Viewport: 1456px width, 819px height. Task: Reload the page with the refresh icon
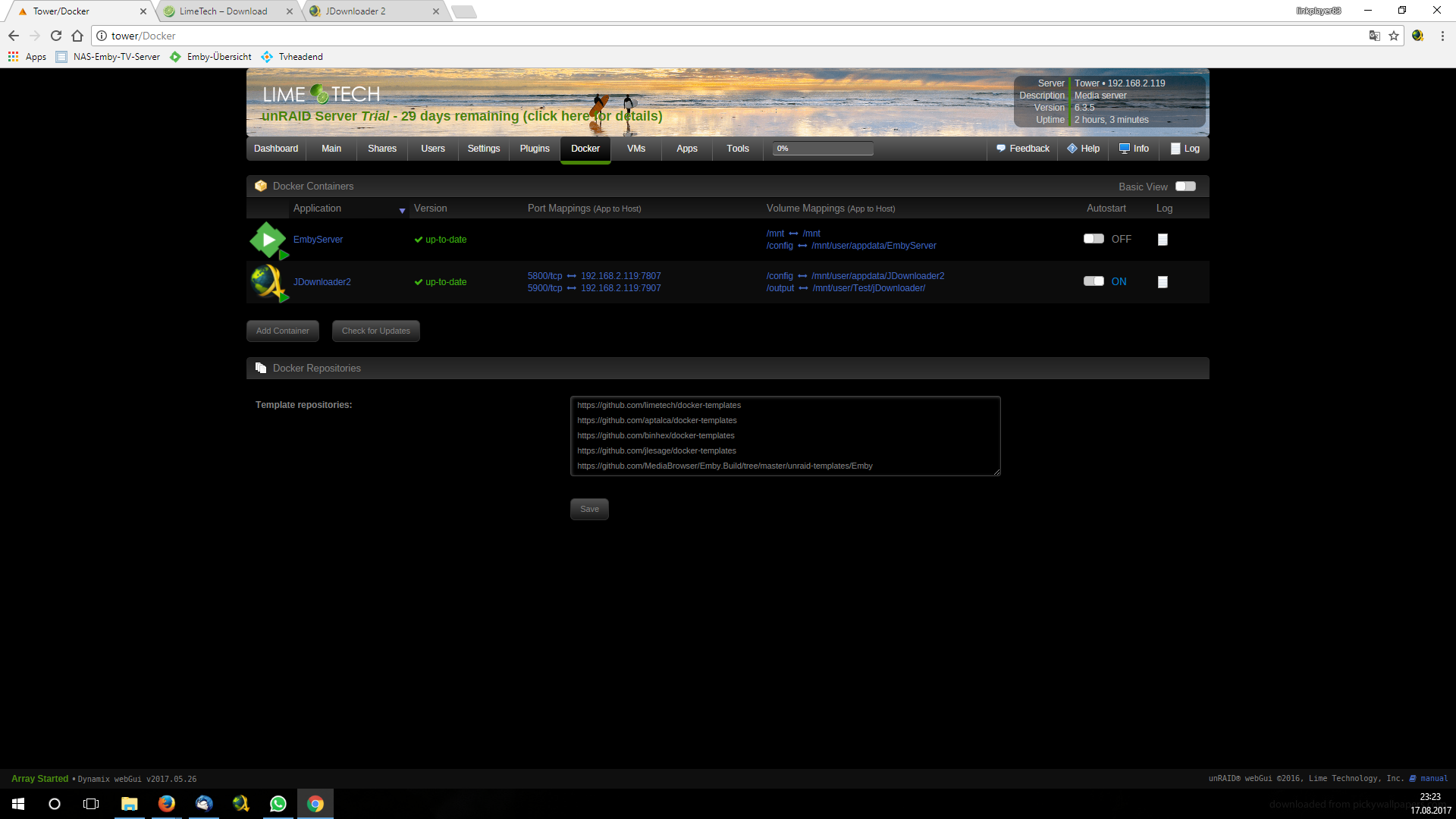click(56, 36)
